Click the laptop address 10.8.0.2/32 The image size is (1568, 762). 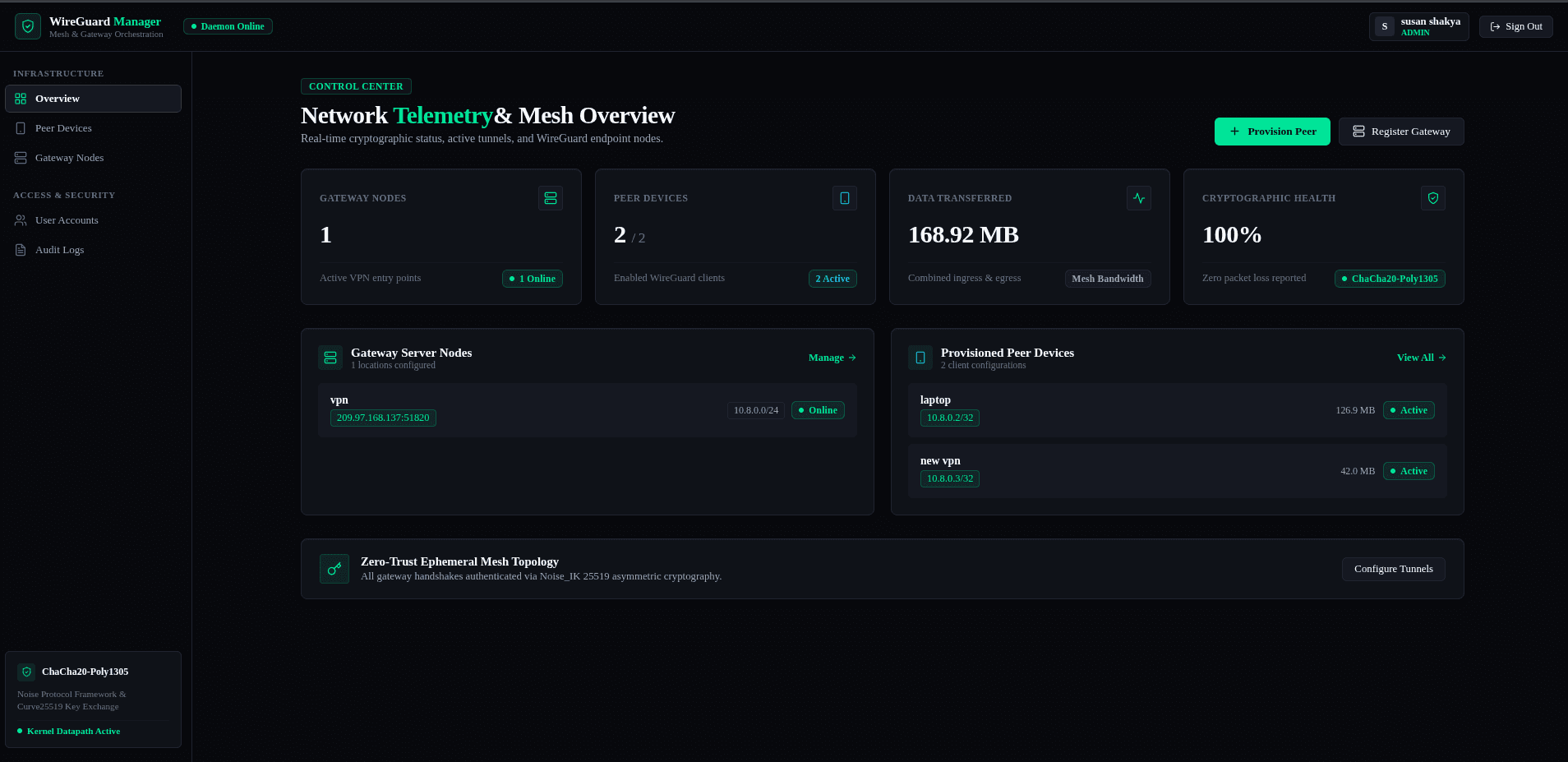coord(950,418)
